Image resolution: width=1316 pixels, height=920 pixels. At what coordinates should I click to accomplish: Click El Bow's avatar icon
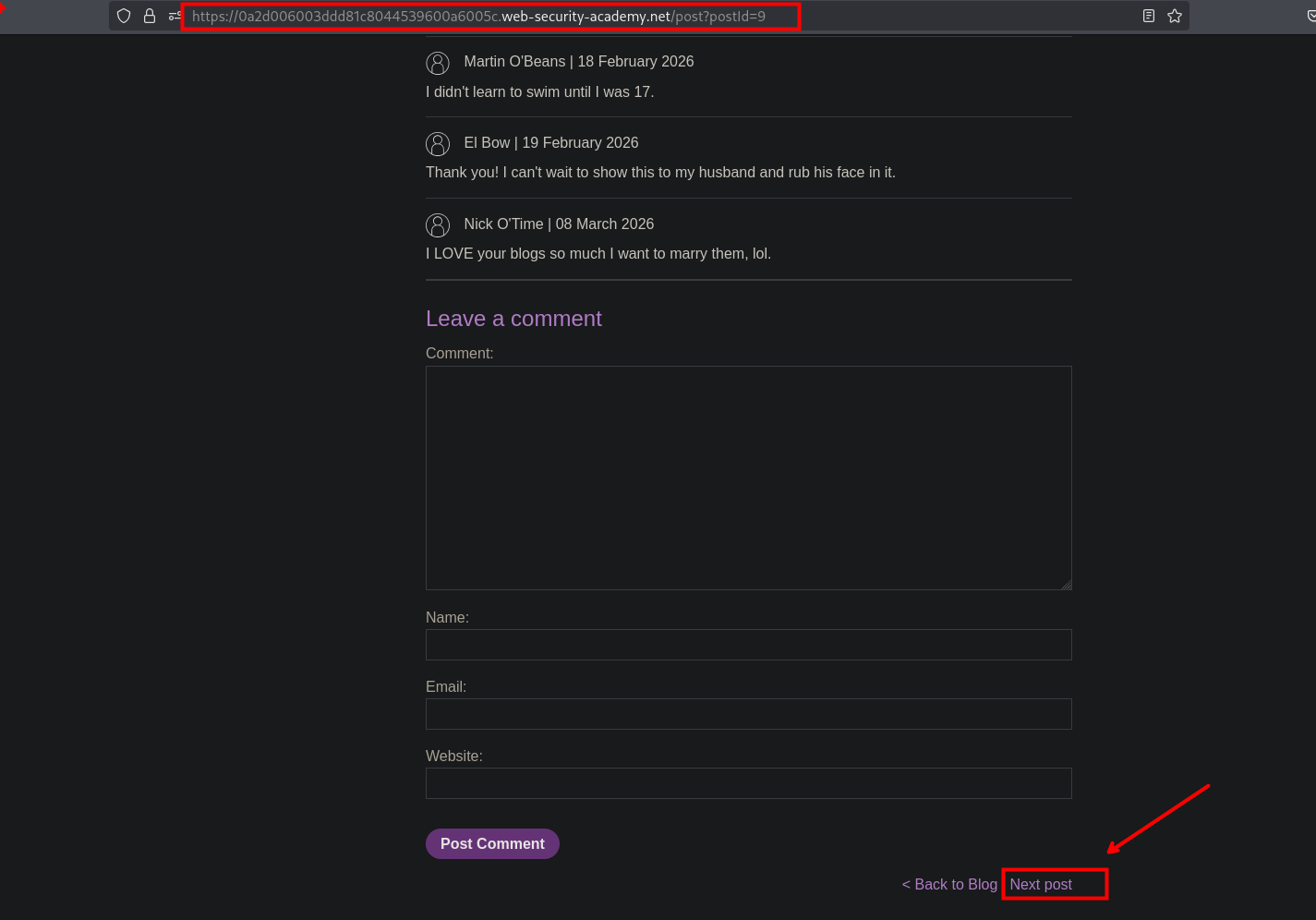[x=438, y=144]
